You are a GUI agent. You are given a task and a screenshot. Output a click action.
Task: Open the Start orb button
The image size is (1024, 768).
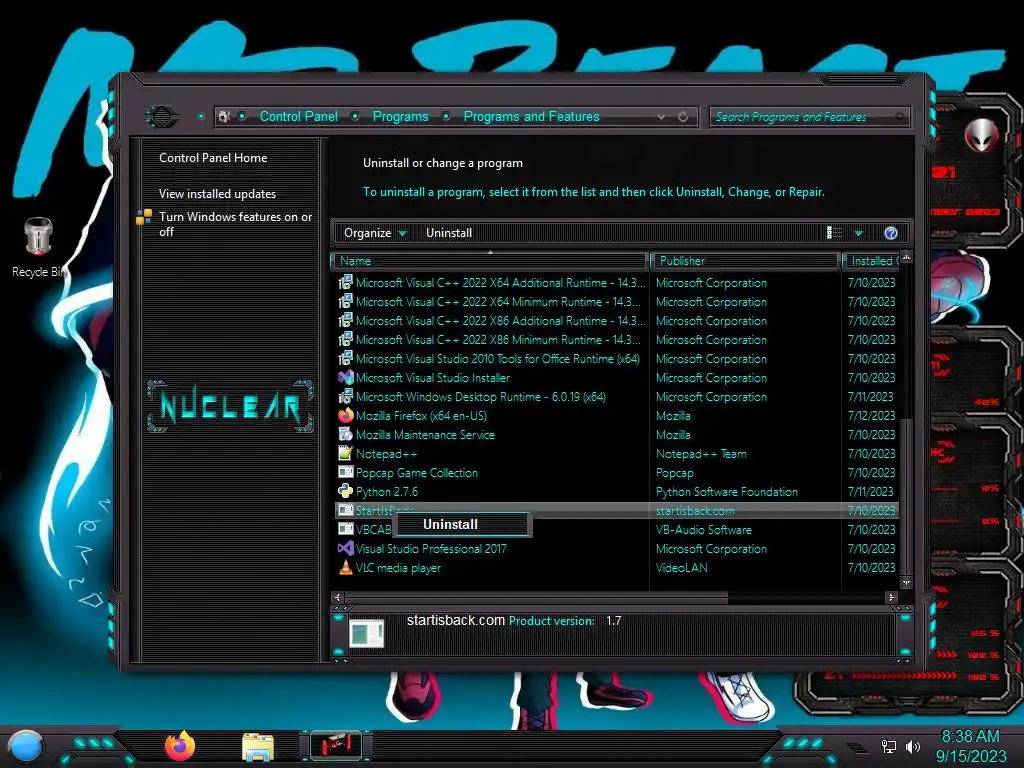(25, 748)
